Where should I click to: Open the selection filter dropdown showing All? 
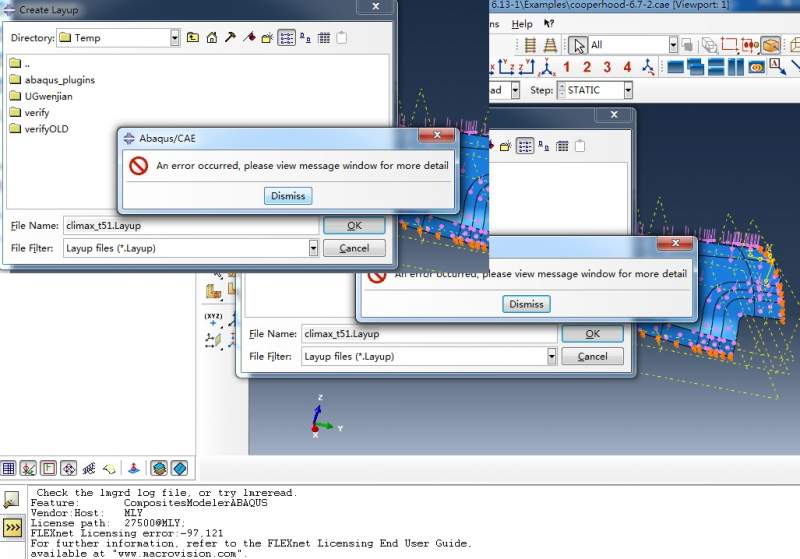pyautogui.click(x=673, y=45)
